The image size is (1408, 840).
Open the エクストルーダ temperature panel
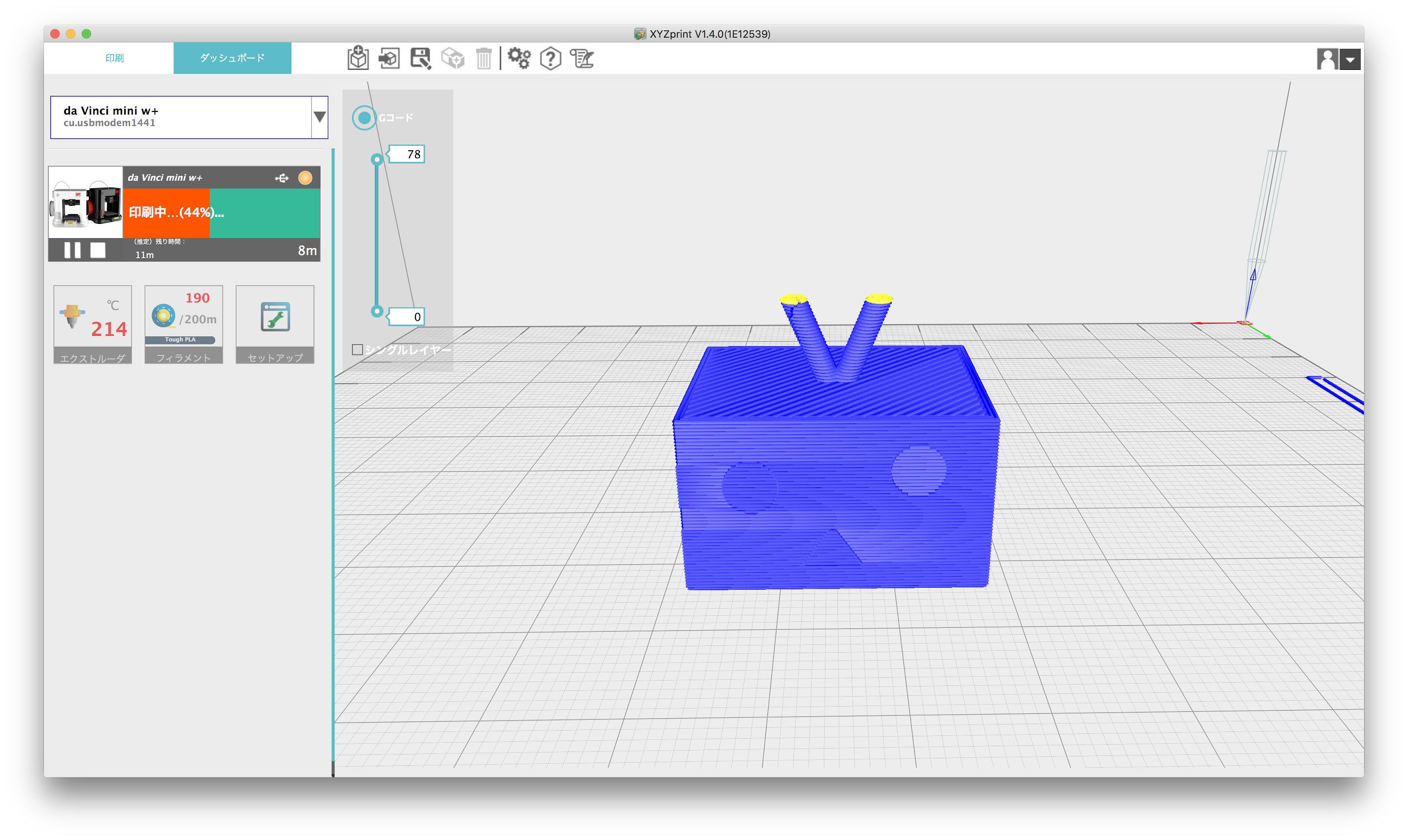click(93, 324)
